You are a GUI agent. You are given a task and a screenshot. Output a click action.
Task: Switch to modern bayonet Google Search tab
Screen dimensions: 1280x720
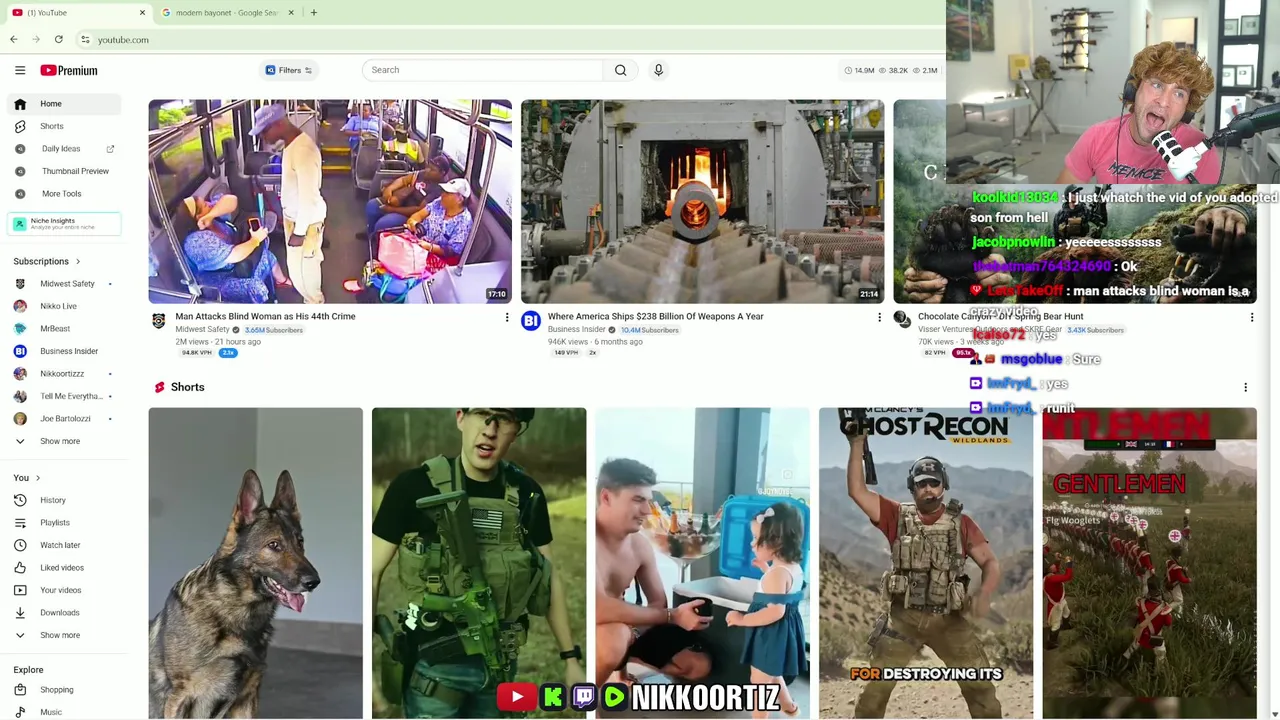(x=226, y=13)
